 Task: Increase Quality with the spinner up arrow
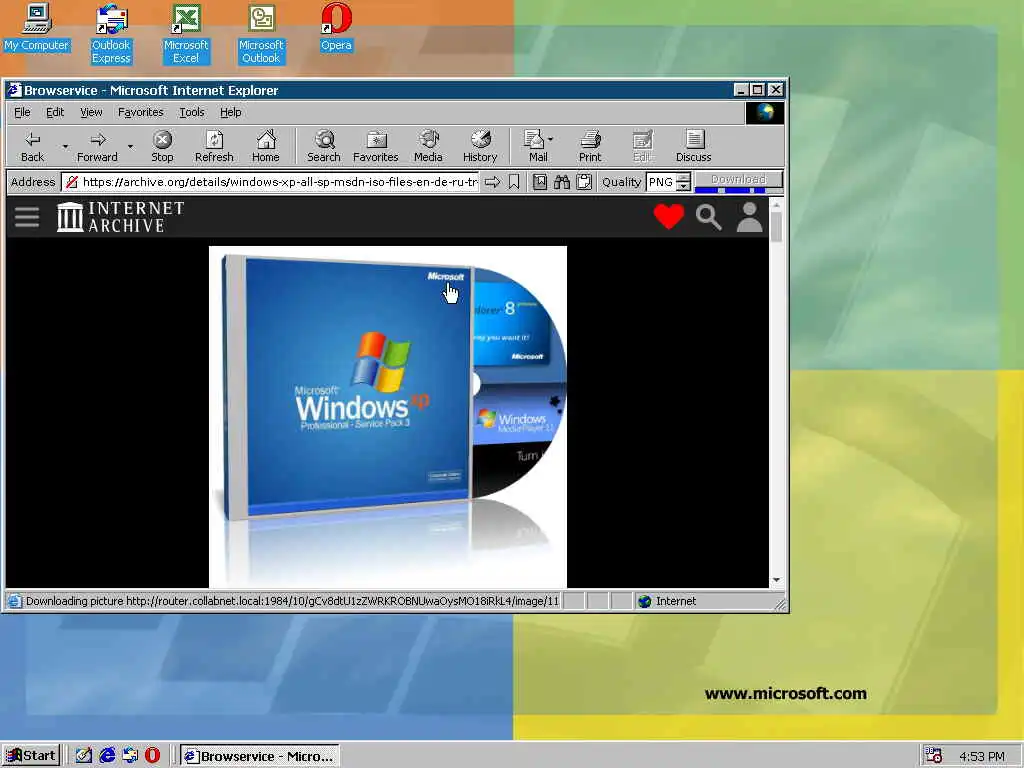(684, 178)
